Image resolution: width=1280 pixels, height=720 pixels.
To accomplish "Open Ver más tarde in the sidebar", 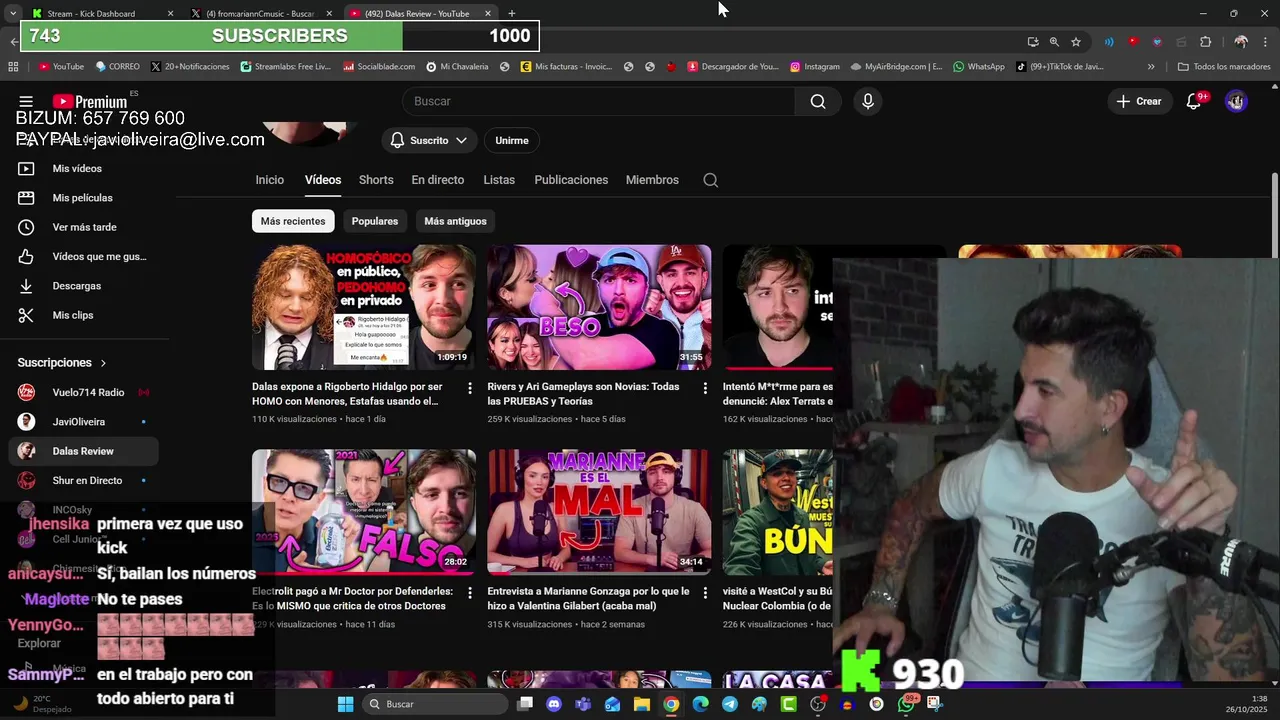I will pos(83,227).
